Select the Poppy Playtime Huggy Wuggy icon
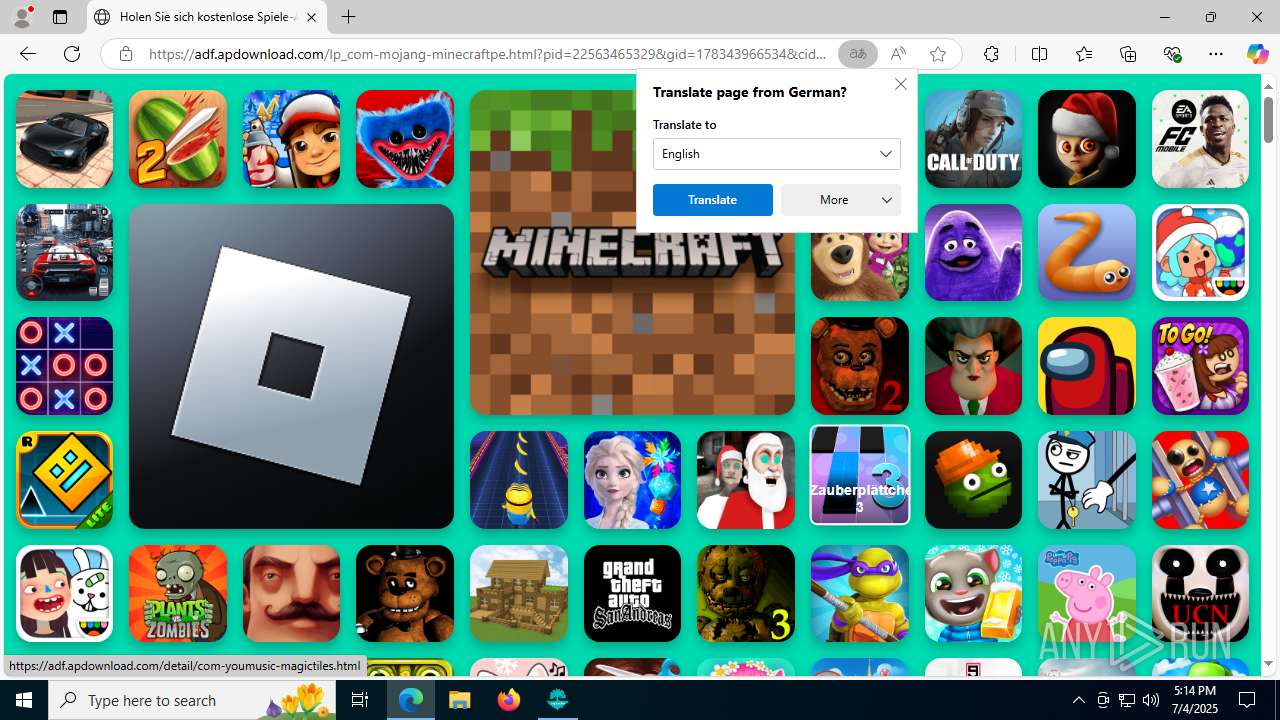The image size is (1280, 720). [405, 139]
